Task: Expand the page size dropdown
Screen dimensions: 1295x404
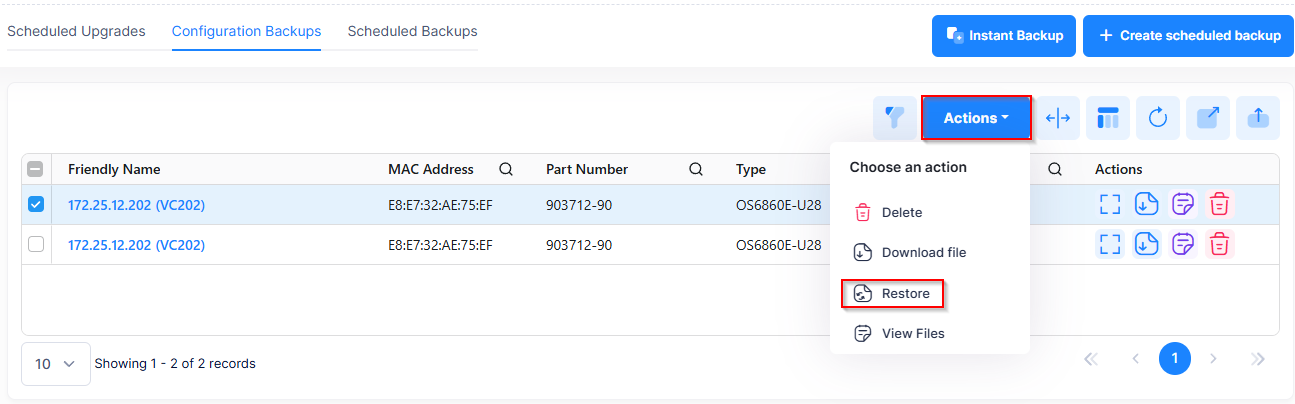Action: tap(56, 364)
